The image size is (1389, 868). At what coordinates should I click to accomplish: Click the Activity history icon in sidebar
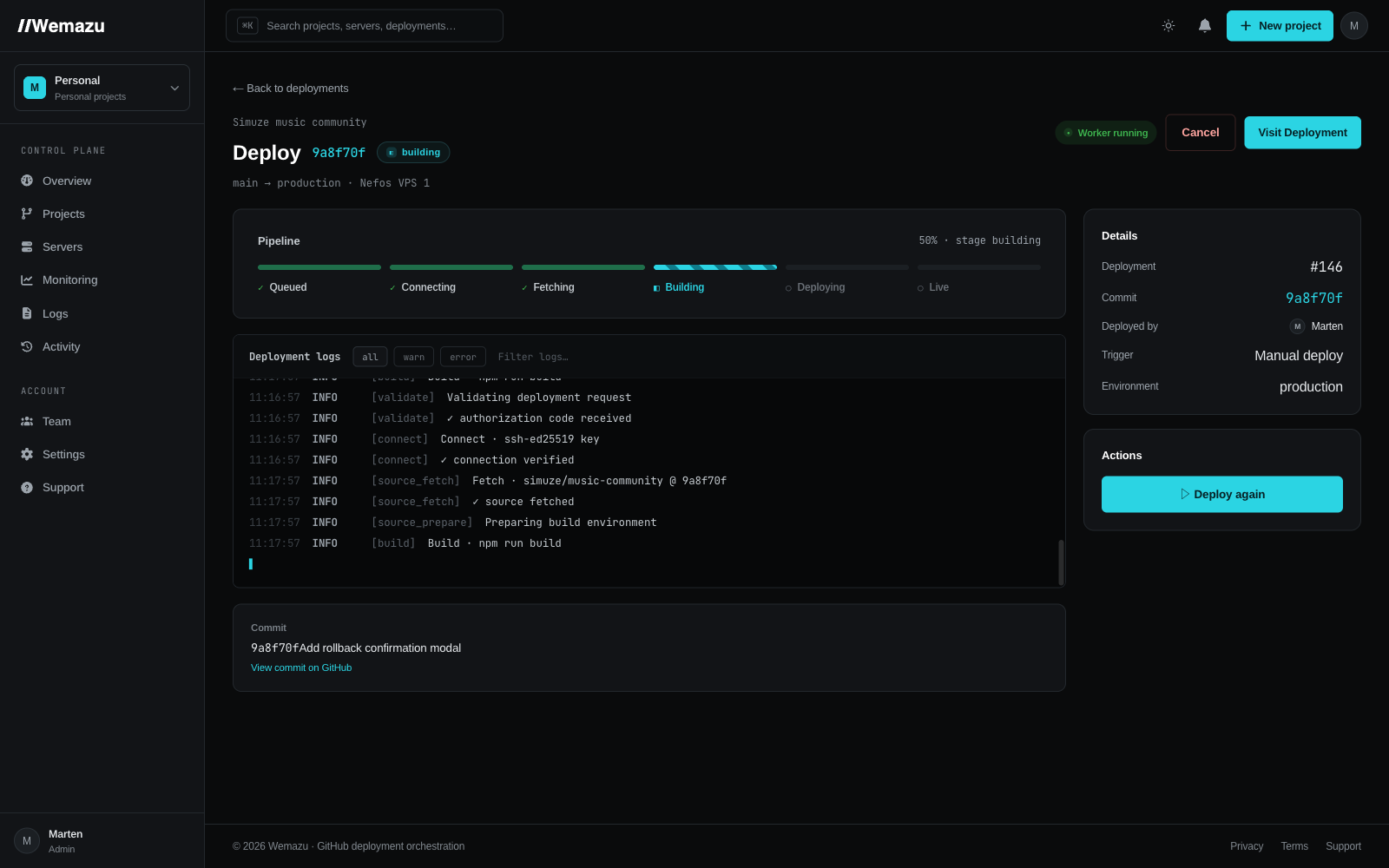pyautogui.click(x=27, y=346)
